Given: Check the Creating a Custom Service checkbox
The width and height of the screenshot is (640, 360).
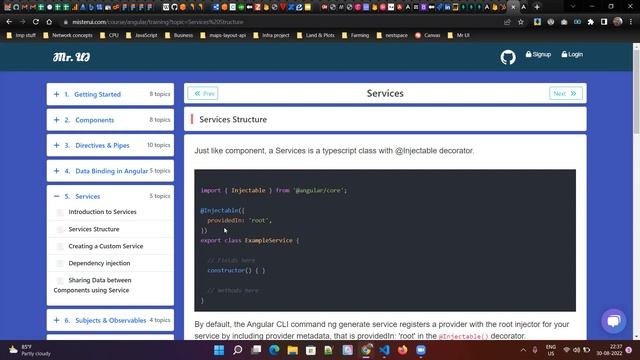Looking at the screenshot, I should tap(60, 247).
